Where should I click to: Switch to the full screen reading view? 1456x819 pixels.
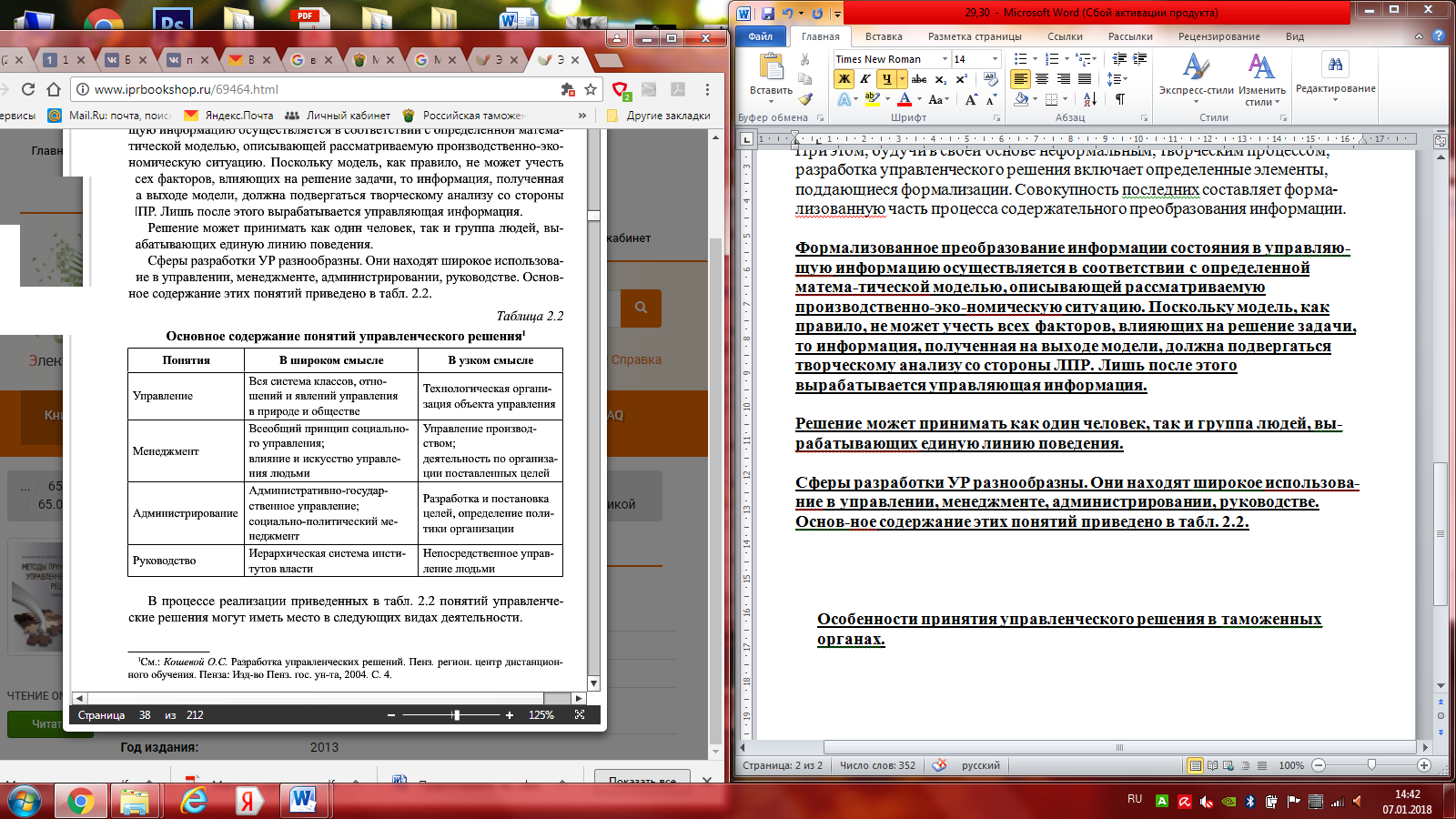[1213, 765]
